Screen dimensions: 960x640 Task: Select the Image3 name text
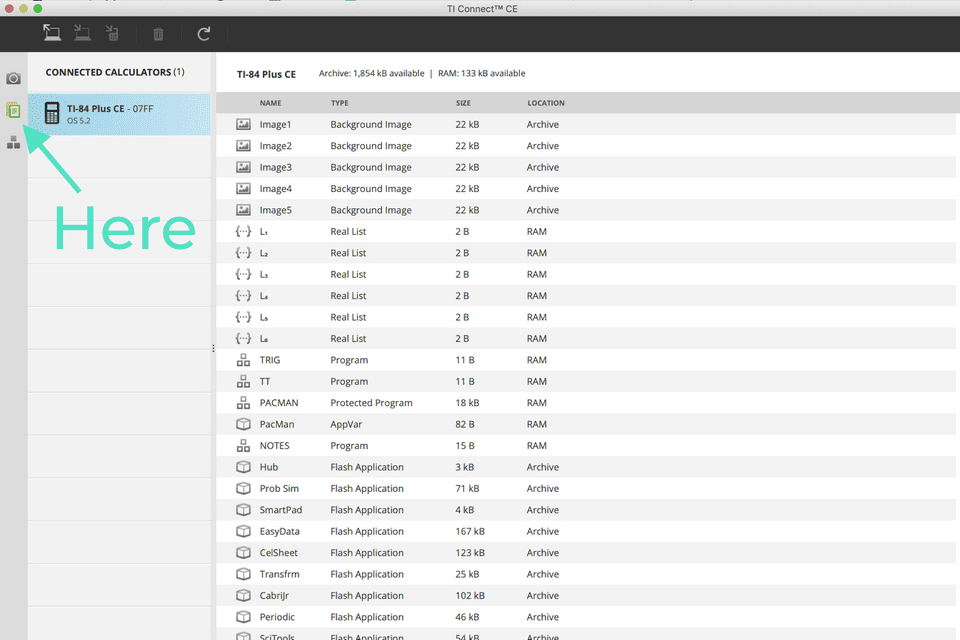click(276, 167)
